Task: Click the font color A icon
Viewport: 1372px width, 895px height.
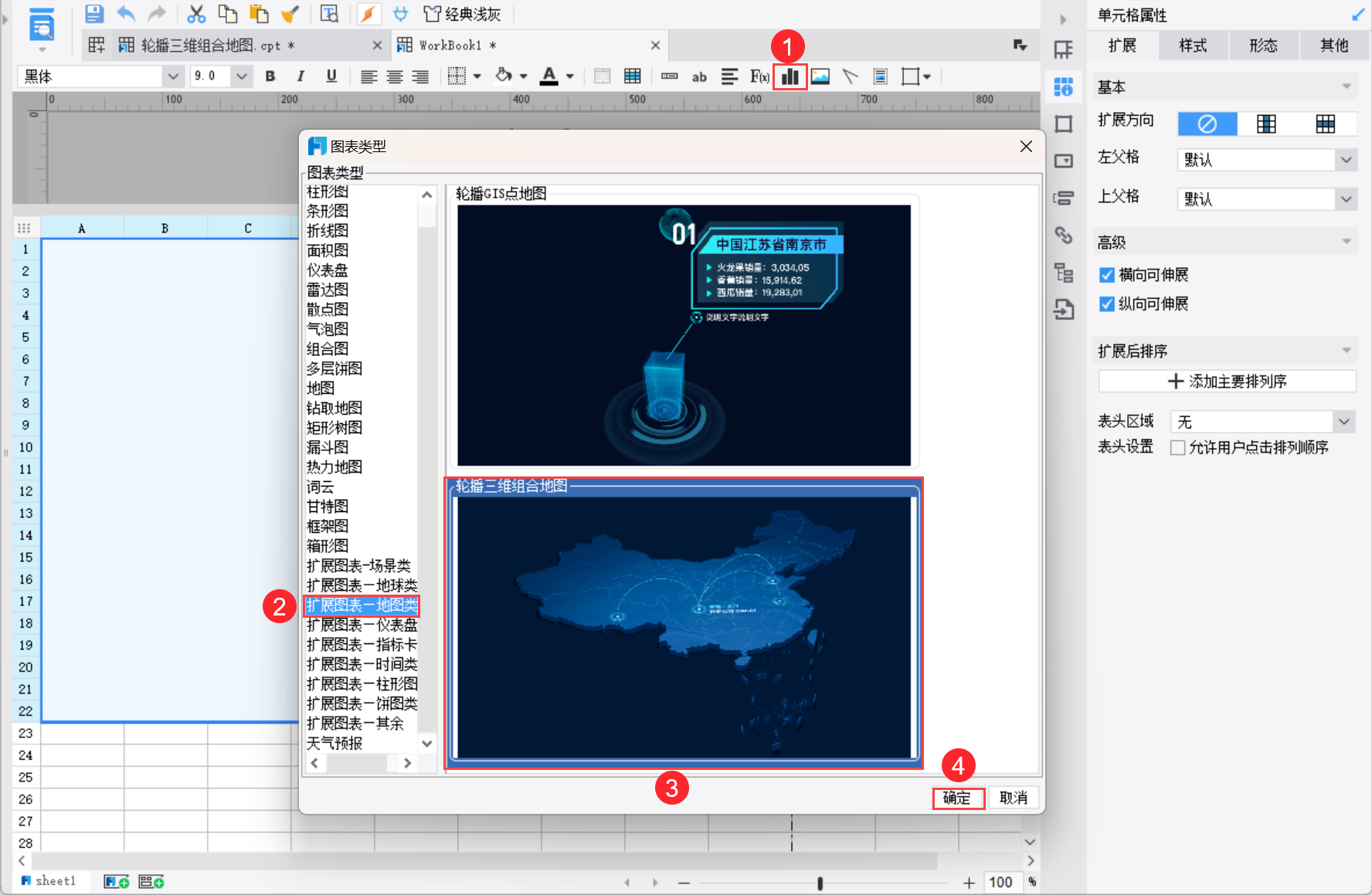Action: [x=549, y=76]
